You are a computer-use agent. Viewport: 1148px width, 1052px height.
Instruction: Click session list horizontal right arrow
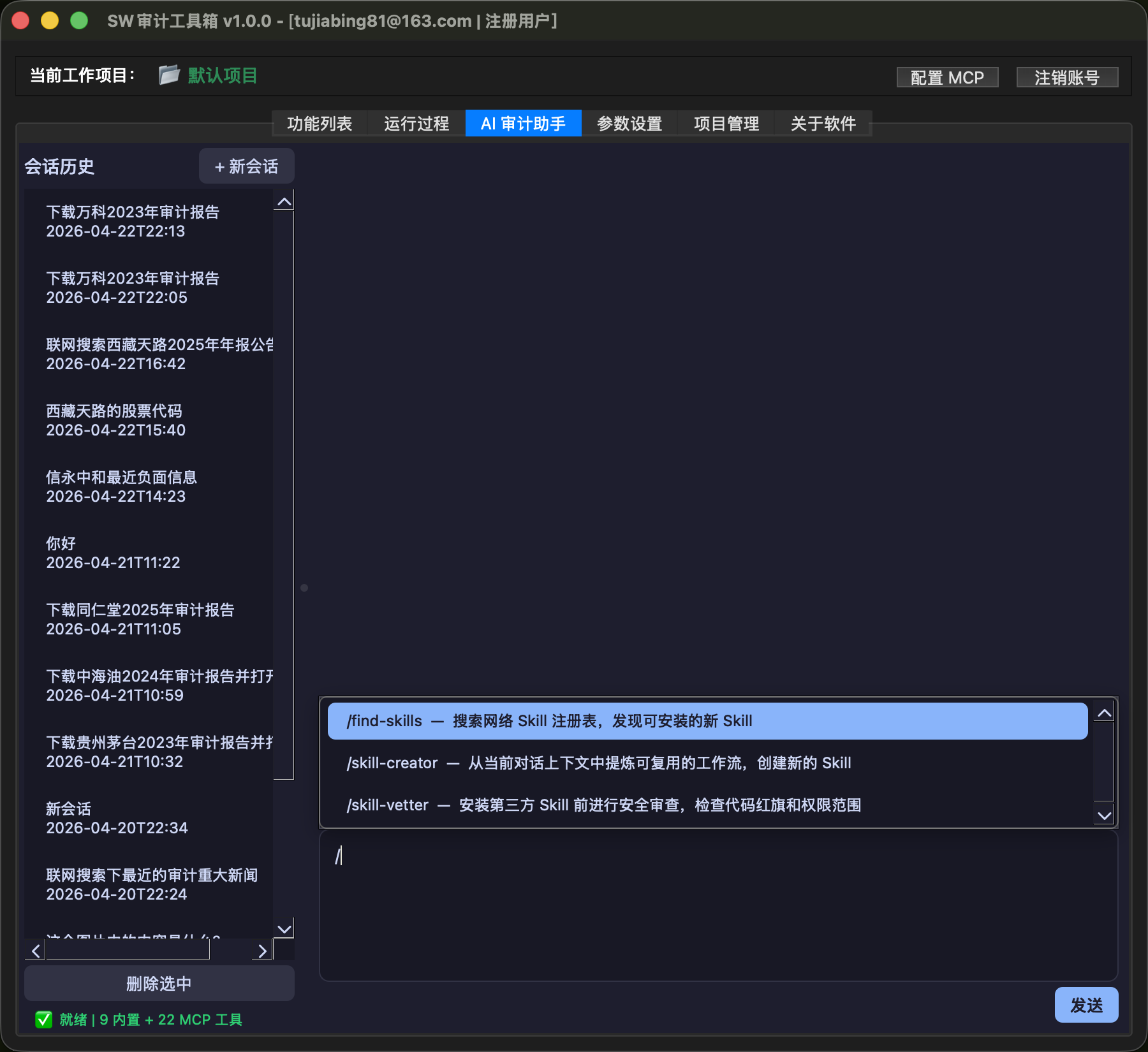[x=262, y=951]
